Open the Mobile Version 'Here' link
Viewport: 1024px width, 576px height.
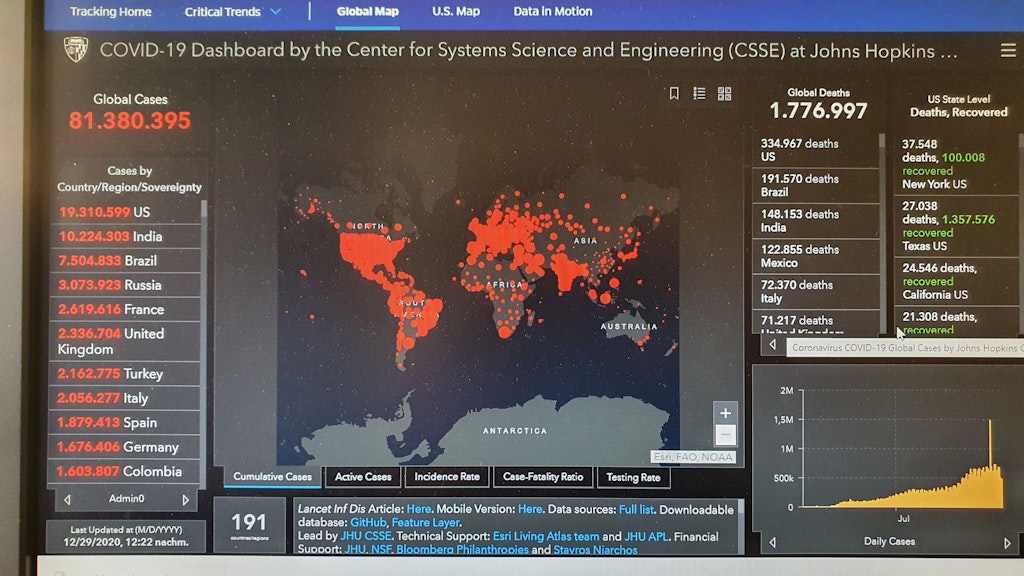click(x=530, y=509)
